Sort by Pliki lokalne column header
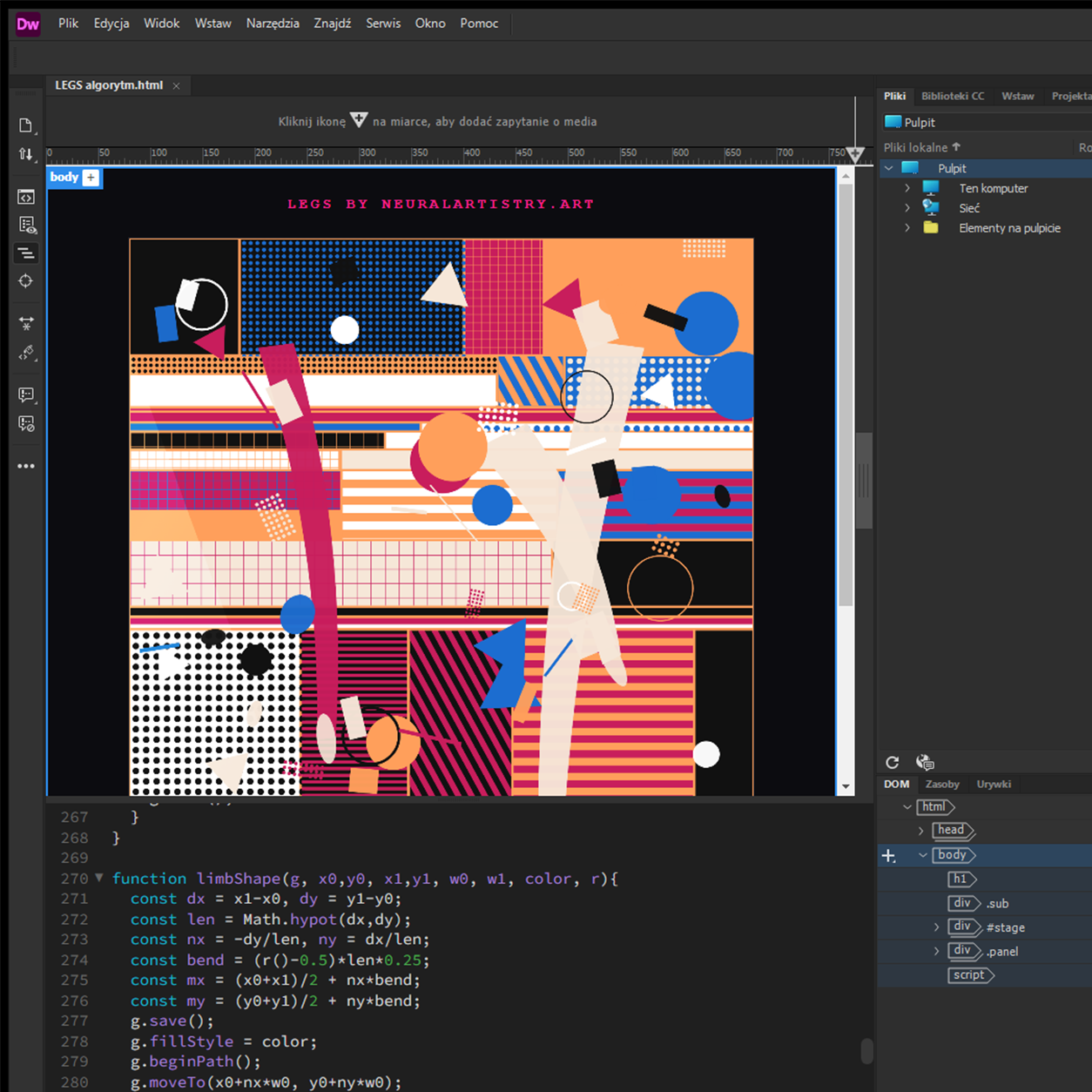 click(922, 147)
